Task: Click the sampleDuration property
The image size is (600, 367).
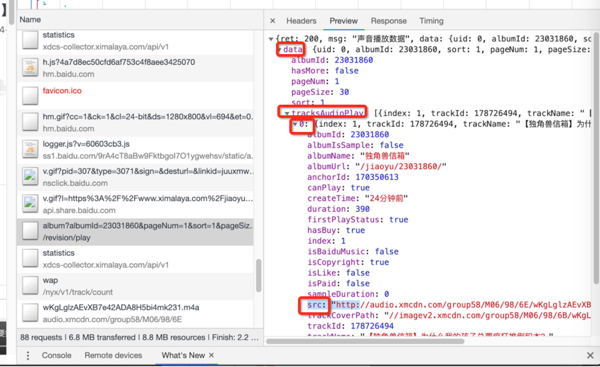Action: point(348,294)
